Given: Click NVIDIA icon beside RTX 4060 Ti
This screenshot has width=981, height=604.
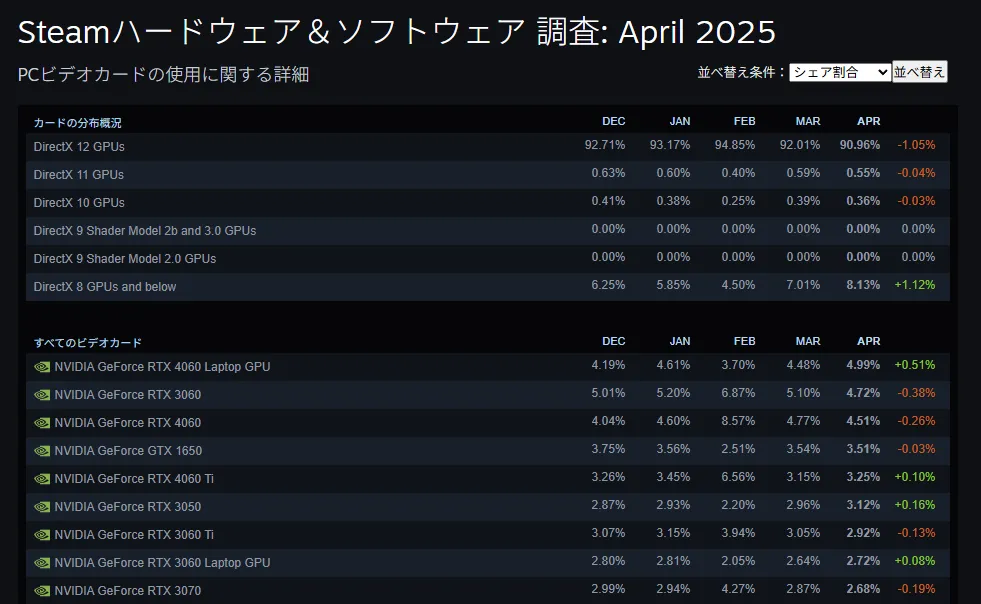Looking at the screenshot, I should click(42, 479).
